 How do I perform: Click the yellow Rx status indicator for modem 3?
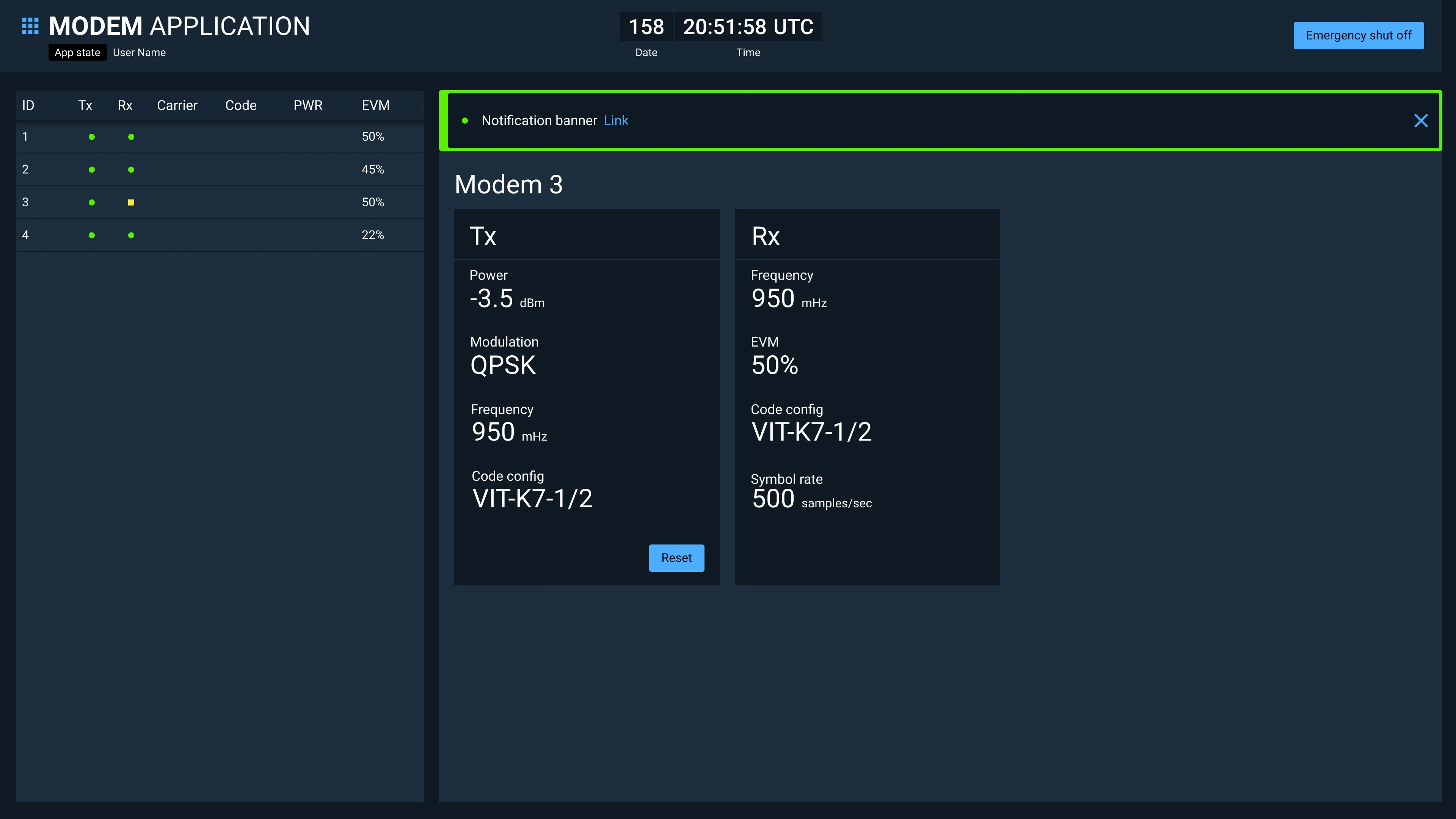pos(131,202)
